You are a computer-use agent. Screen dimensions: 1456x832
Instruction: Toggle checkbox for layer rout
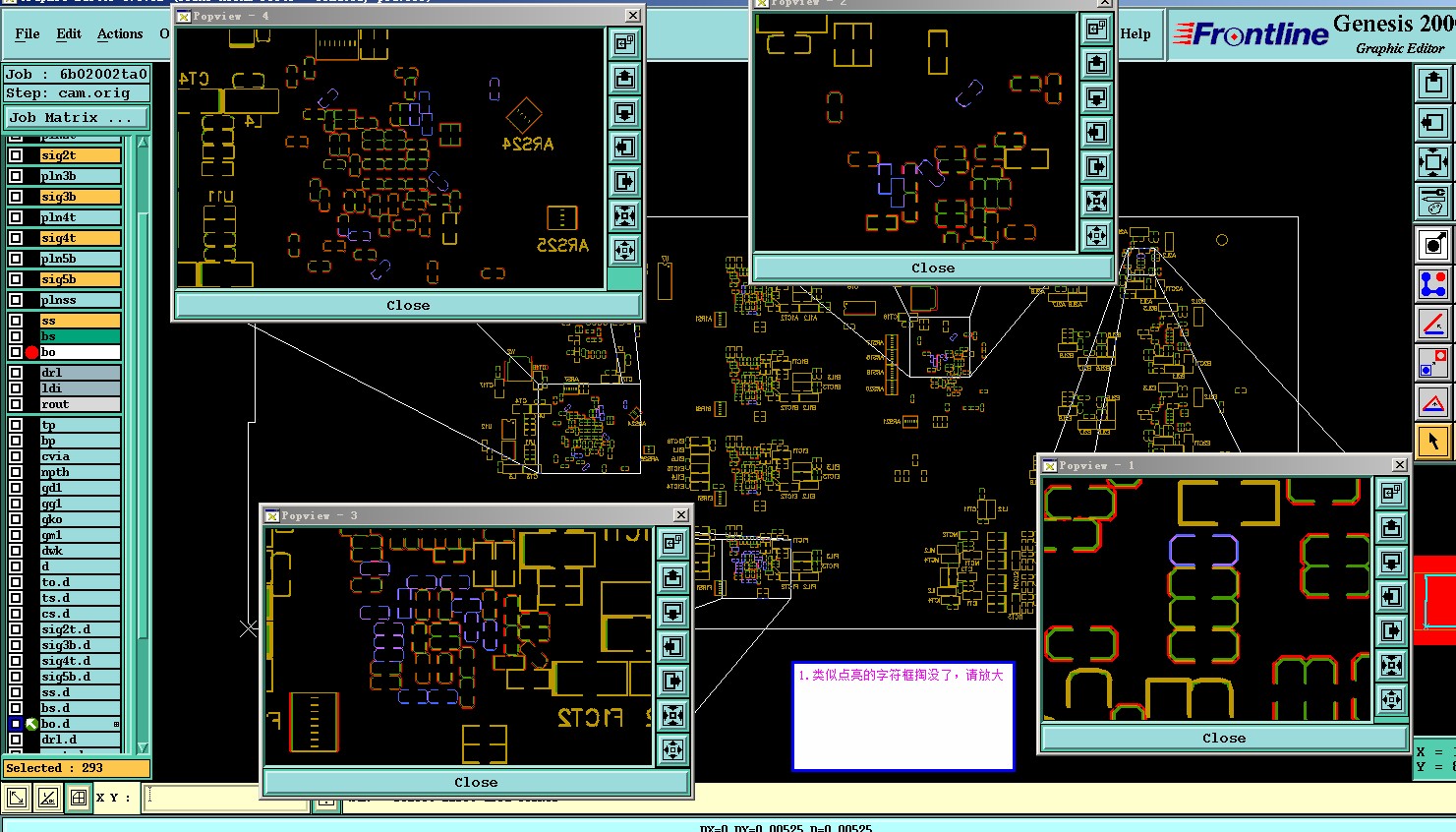pyautogui.click(x=16, y=404)
